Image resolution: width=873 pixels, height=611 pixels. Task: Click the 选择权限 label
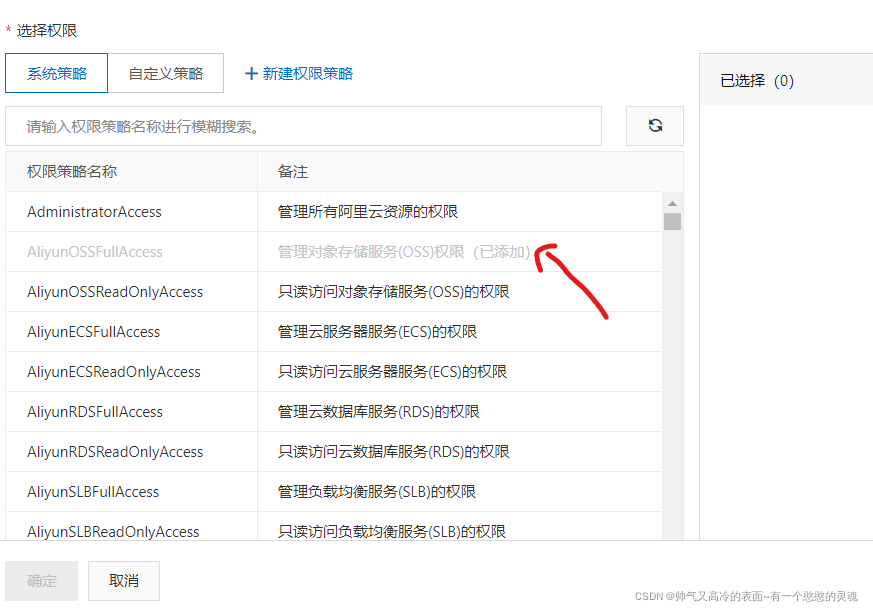[x=47, y=31]
